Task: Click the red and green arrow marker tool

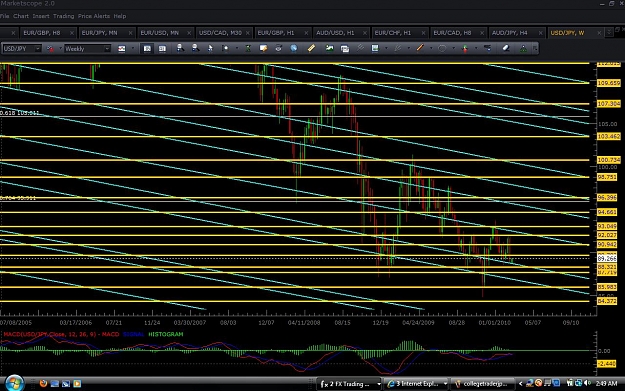Action: tap(465, 48)
